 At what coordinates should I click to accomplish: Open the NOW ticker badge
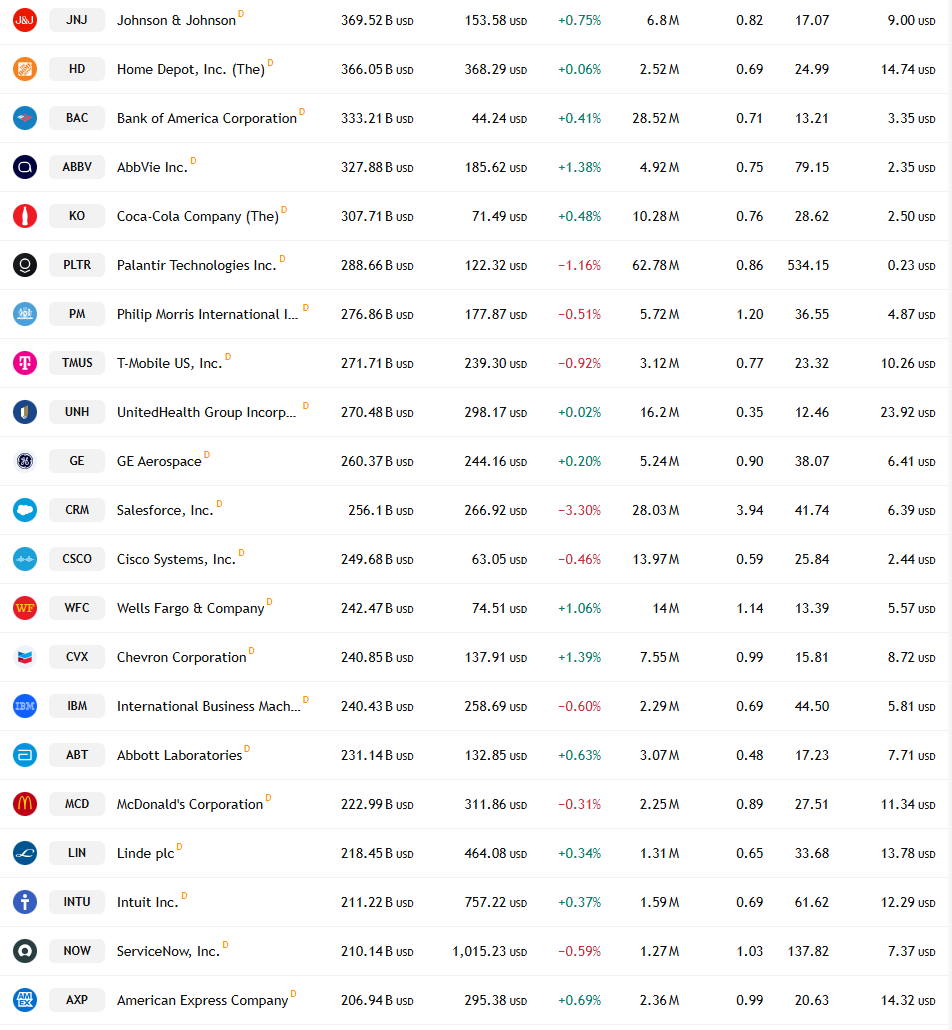pyautogui.click(x=77, y=951)
